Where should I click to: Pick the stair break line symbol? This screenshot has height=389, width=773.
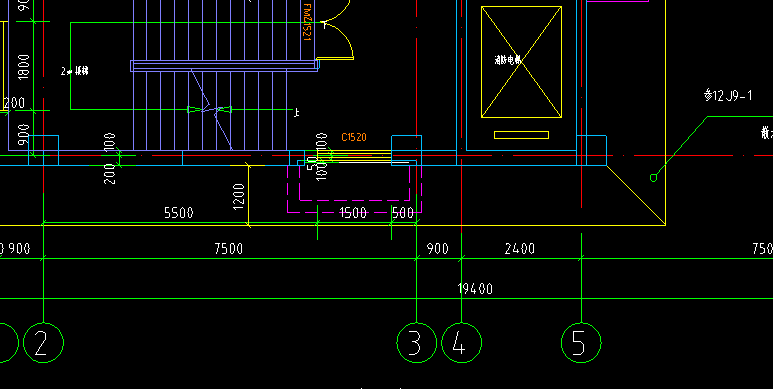[211, 109]
